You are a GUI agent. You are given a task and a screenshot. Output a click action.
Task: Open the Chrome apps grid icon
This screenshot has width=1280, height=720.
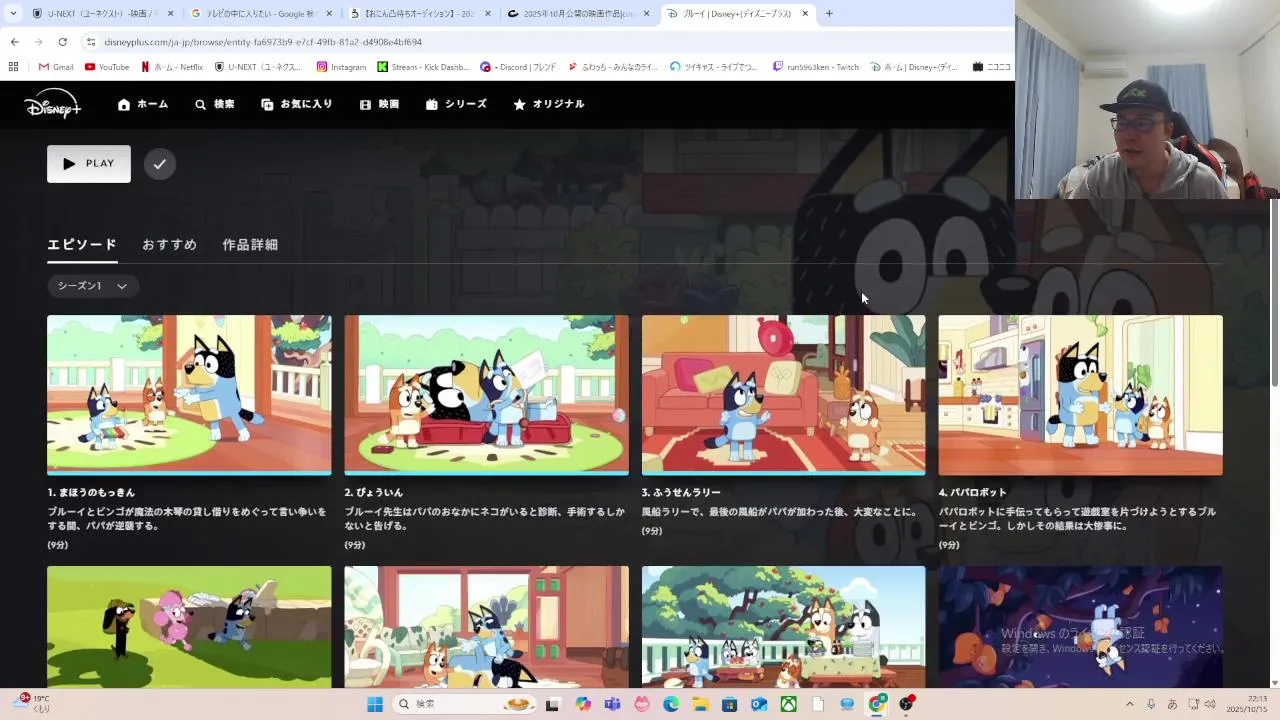13,67
